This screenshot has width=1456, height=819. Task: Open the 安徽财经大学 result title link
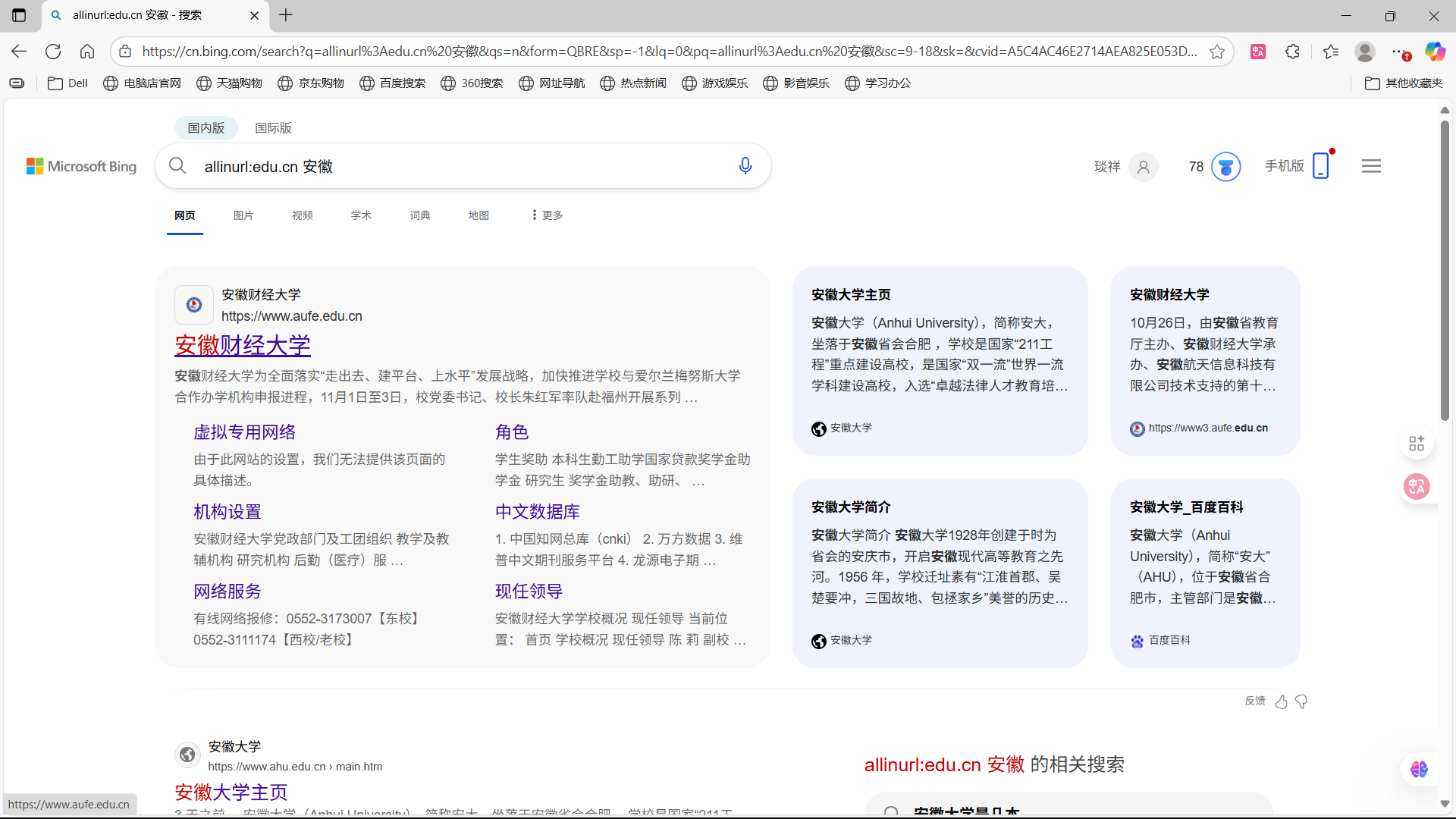tap(243, 346)
